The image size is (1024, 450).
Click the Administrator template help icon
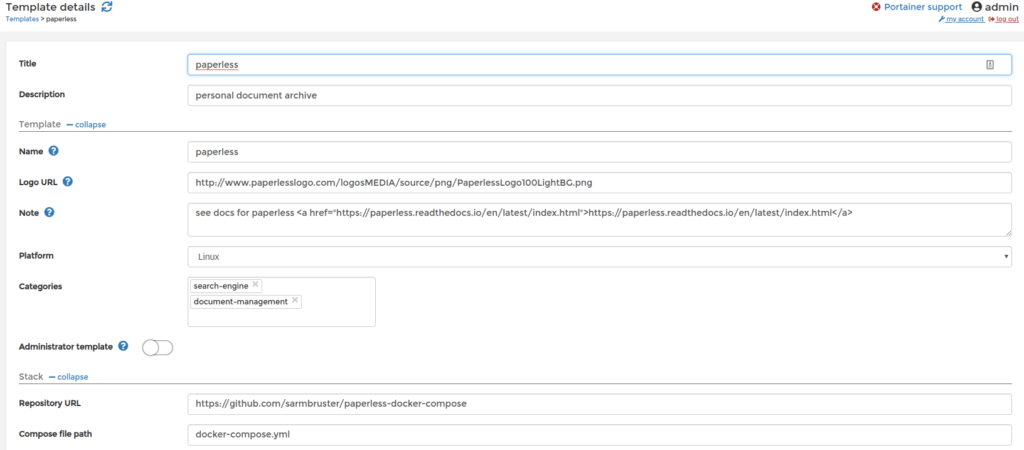(x=123, y=346)
